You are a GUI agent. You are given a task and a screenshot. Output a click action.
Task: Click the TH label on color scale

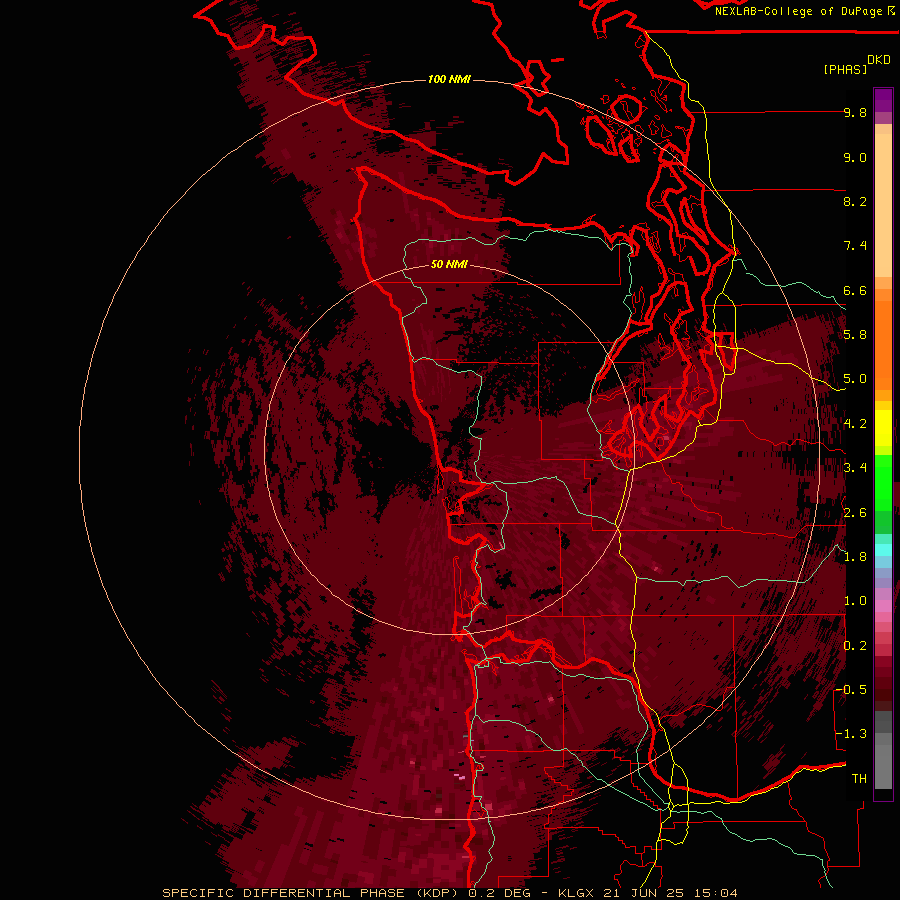pyautogui.click(x=859, y=779)
